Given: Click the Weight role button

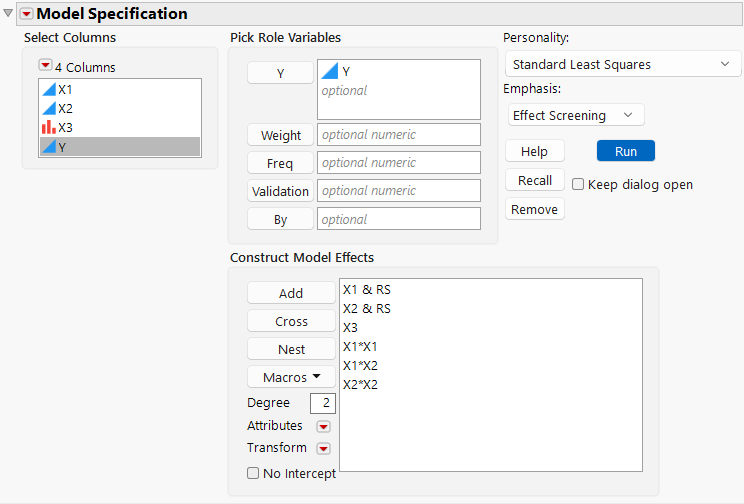Looking at the screenshot, I should (280, 135).
